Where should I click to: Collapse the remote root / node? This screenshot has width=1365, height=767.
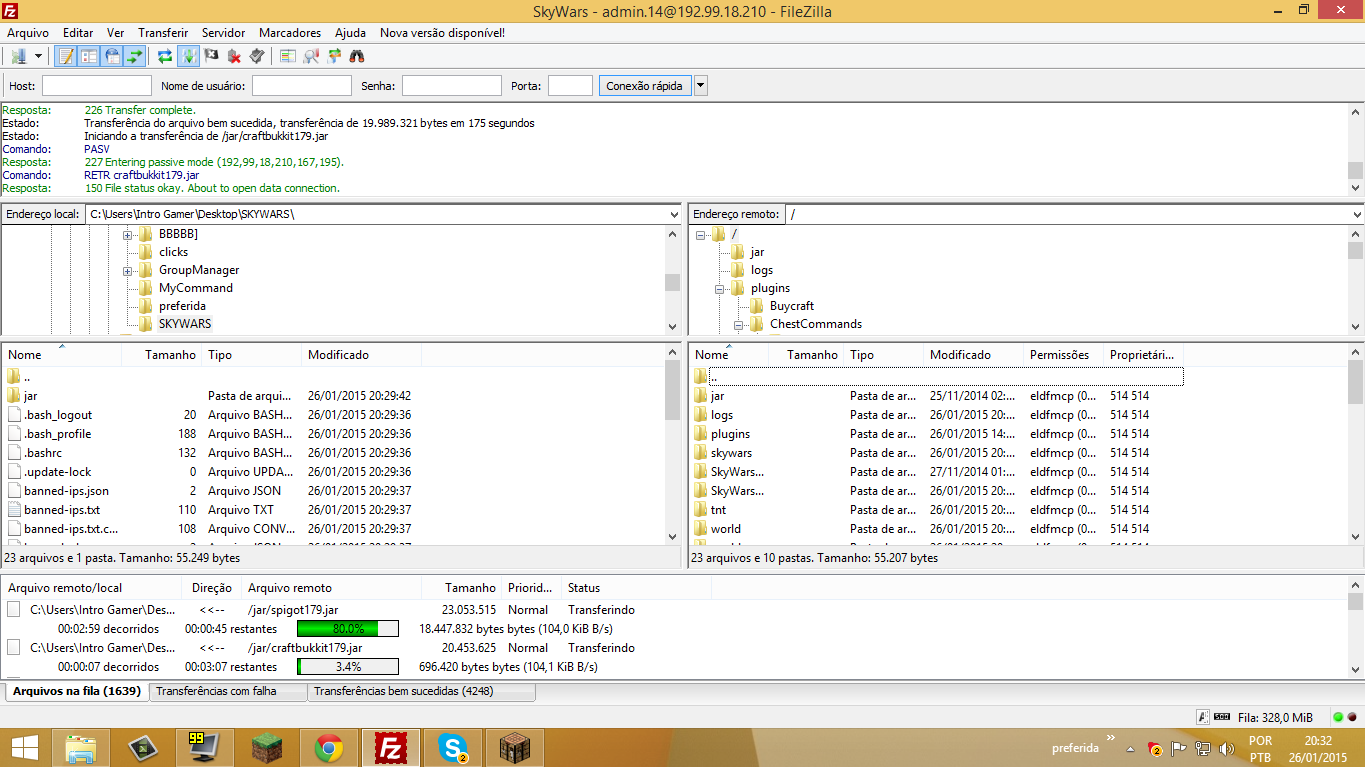(702, 235)
